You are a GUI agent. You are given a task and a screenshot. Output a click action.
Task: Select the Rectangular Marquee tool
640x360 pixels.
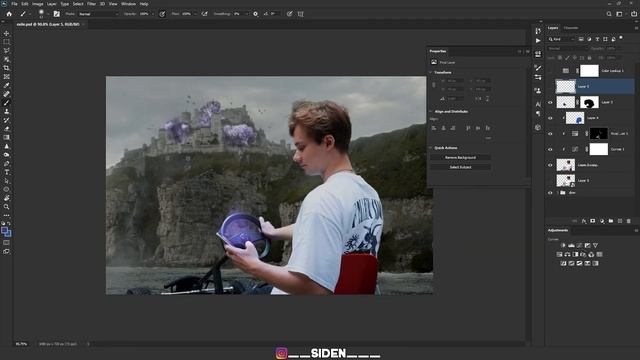[7, 42]
